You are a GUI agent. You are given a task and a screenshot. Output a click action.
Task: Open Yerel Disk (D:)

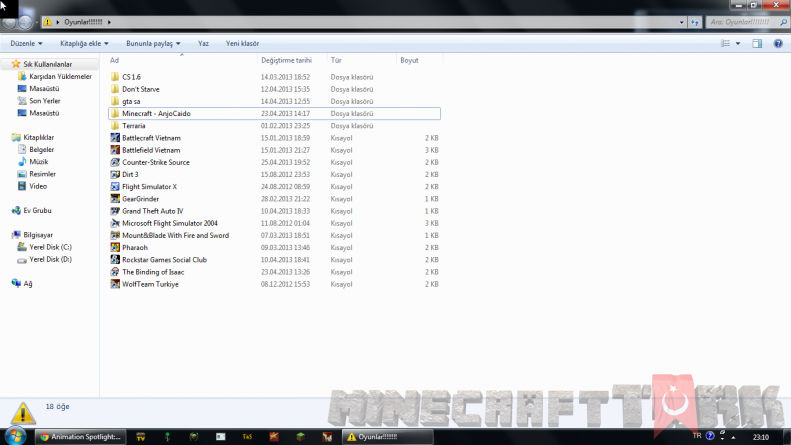pyautogui.click(x=50, y=259)
